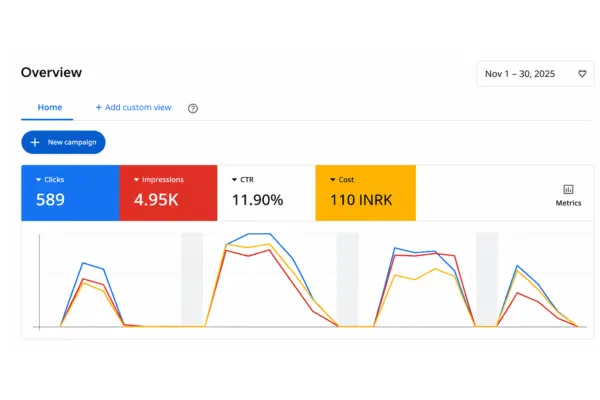Image resolution: width=600 pixels, height=400 pixels.
Task: Click the Overview heading
Action: coord(51,73)
